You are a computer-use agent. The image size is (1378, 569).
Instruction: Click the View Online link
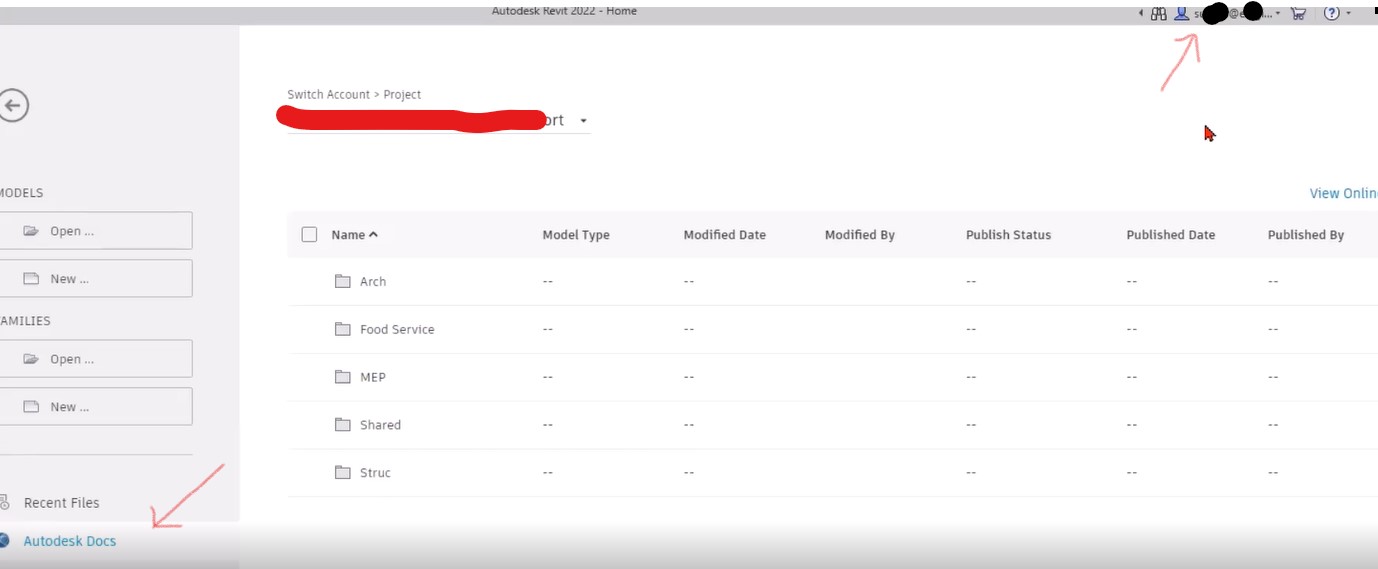1342,193
